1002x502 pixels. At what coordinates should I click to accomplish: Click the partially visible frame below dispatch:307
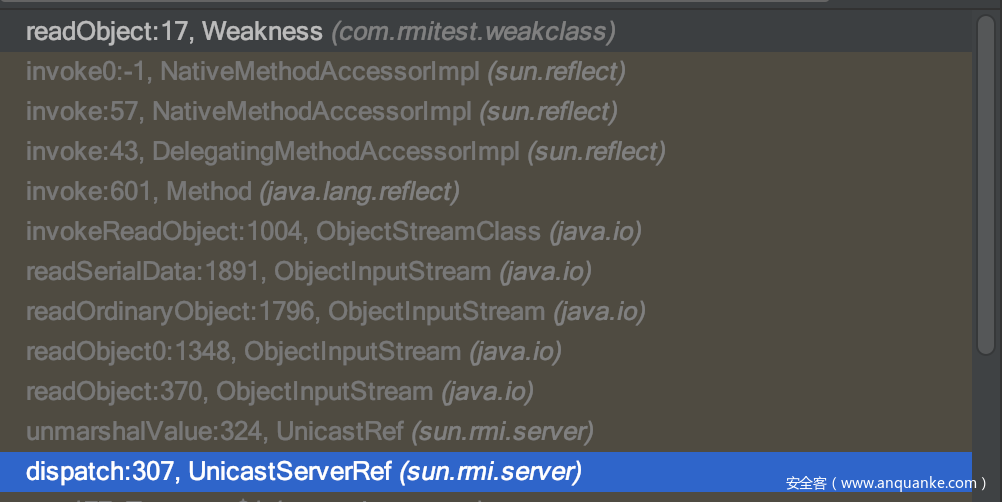click(300, 497)
